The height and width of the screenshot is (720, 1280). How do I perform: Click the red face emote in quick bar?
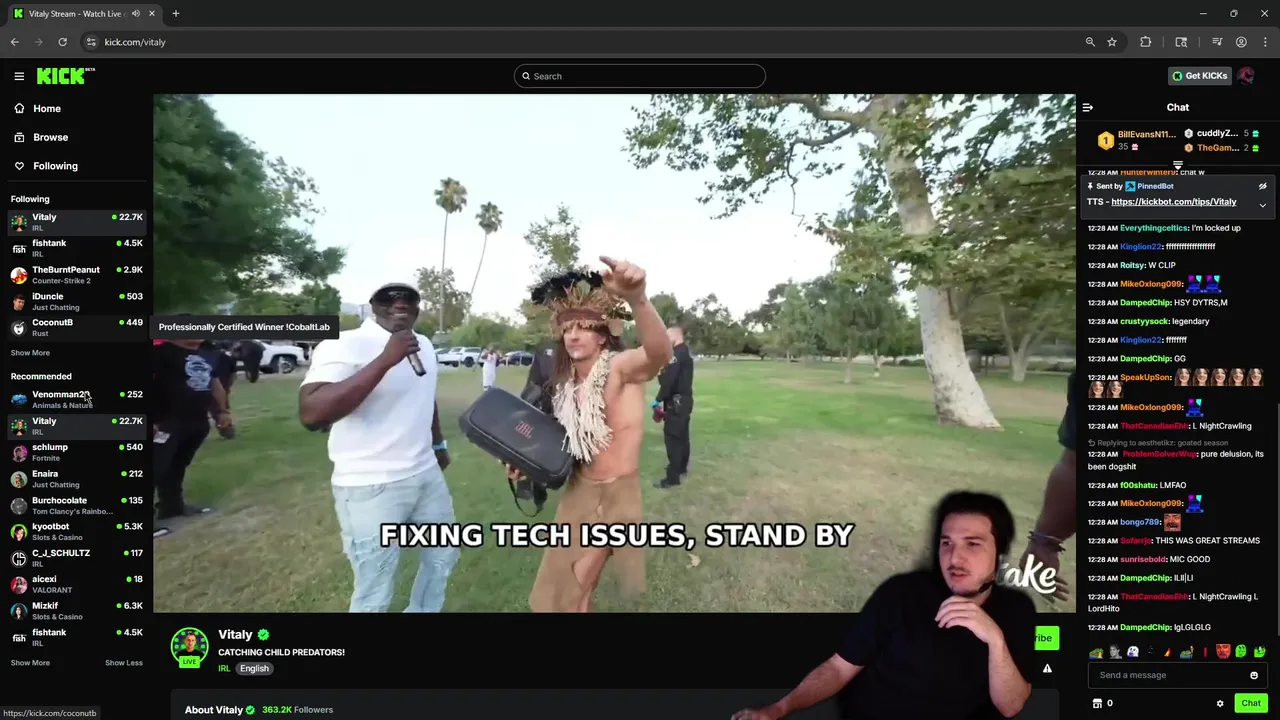click(1223, 652)
